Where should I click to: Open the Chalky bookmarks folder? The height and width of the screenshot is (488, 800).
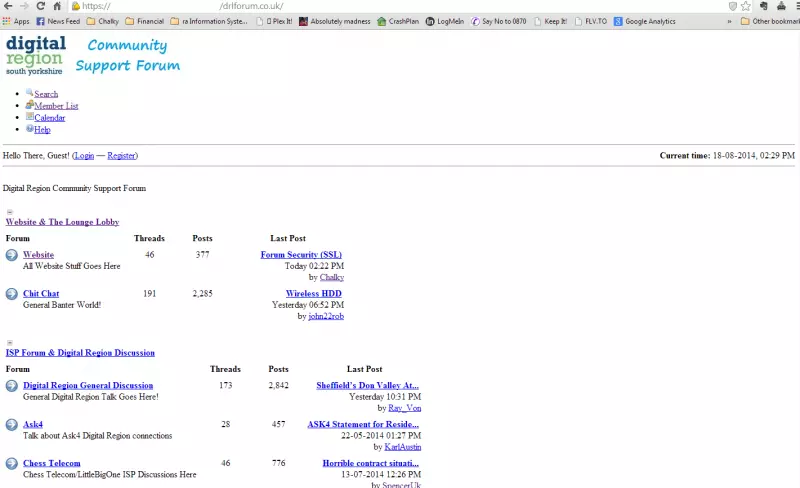[103, 21]
